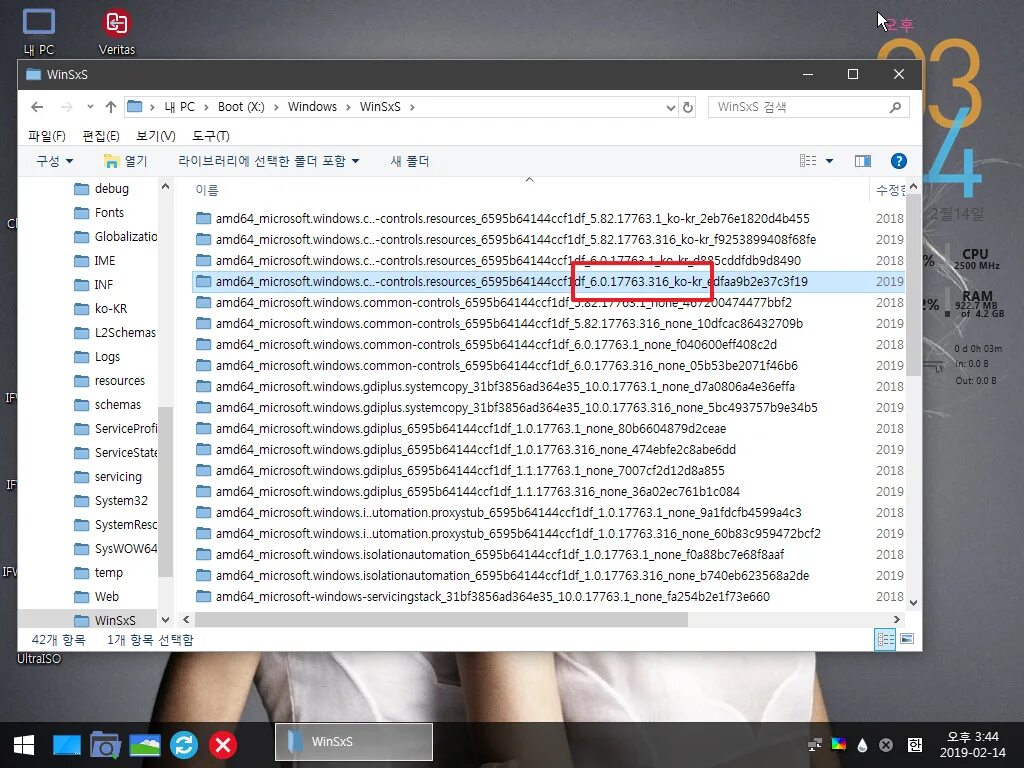Open the picture viewer taskbar icon

pyautogui.click(x=144, y=745)
